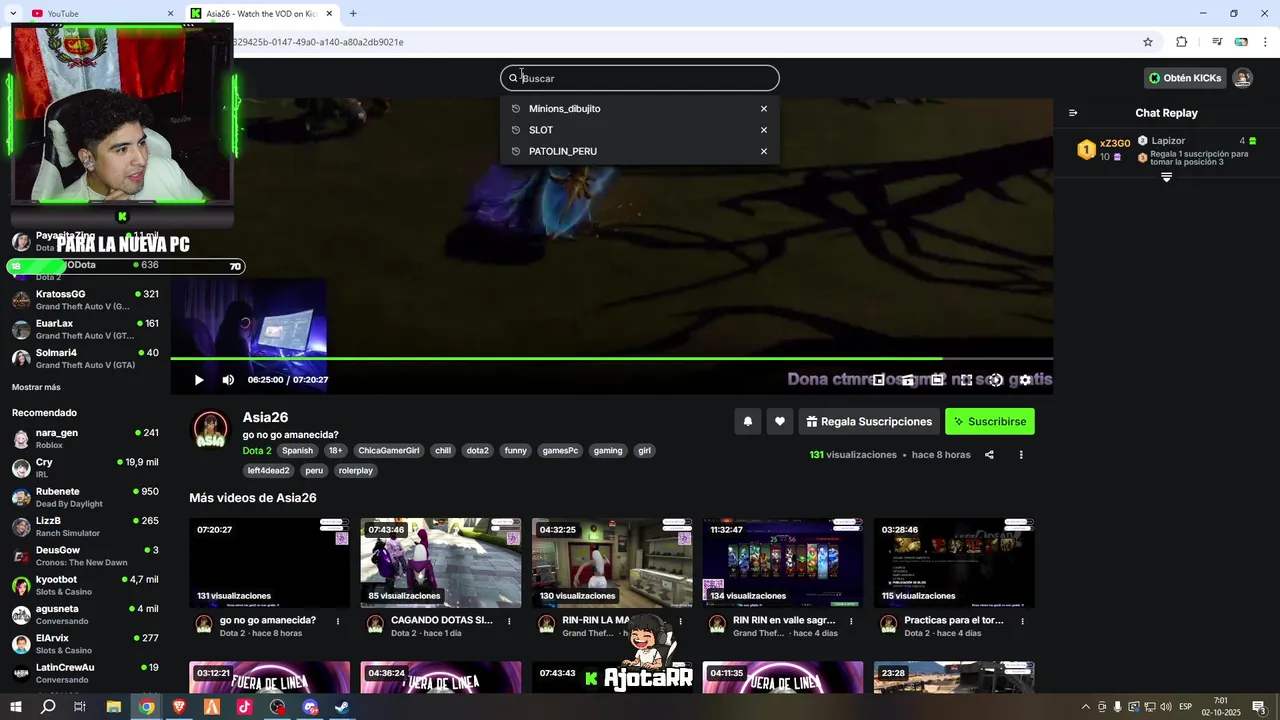1280x720 pixels.
Task: Select the Spanish language tag
Action: [297, 451]
